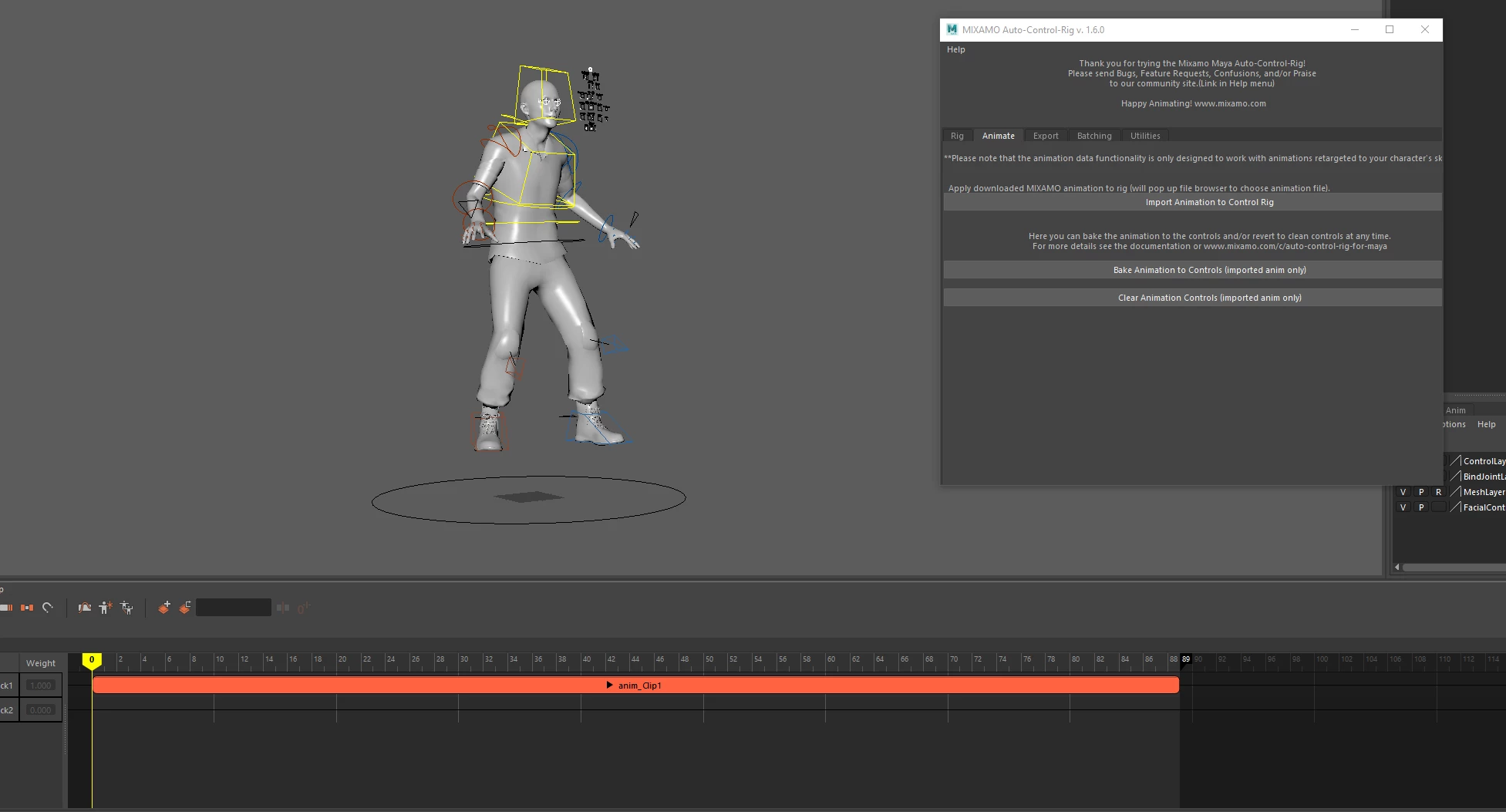Toggle MeshLayer visibility V box
The image size is (1506, 812).
point(1403,492)
